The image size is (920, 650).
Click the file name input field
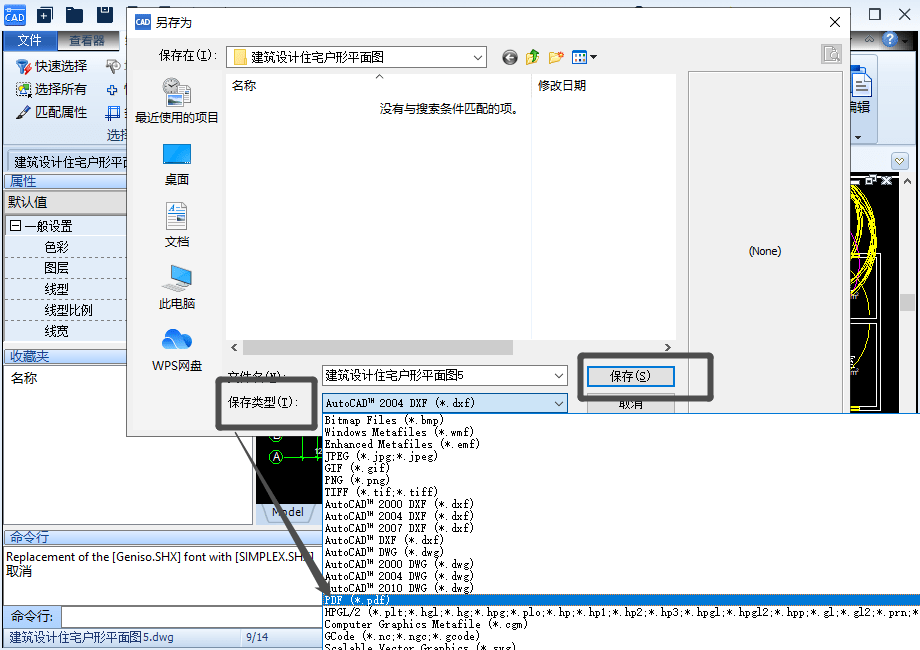click(437, 375)
